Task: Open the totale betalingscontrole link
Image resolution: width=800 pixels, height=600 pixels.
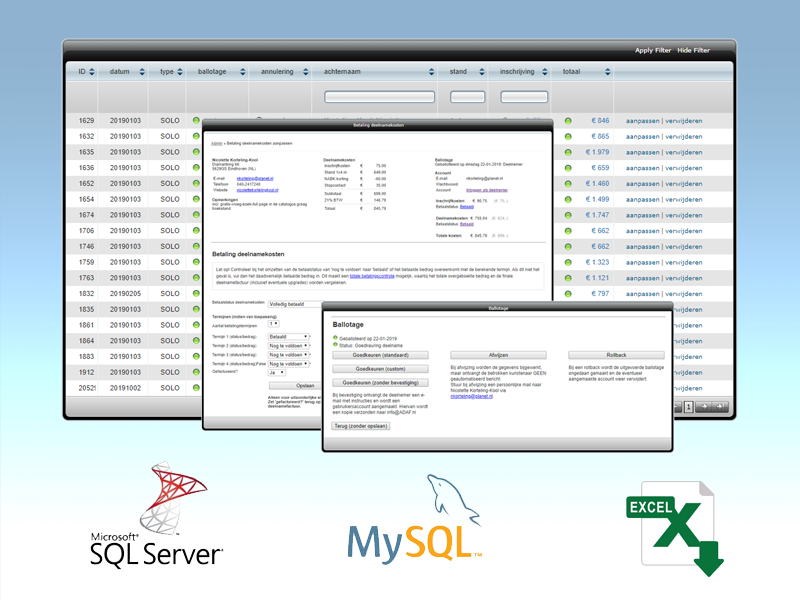Action: 372,276
